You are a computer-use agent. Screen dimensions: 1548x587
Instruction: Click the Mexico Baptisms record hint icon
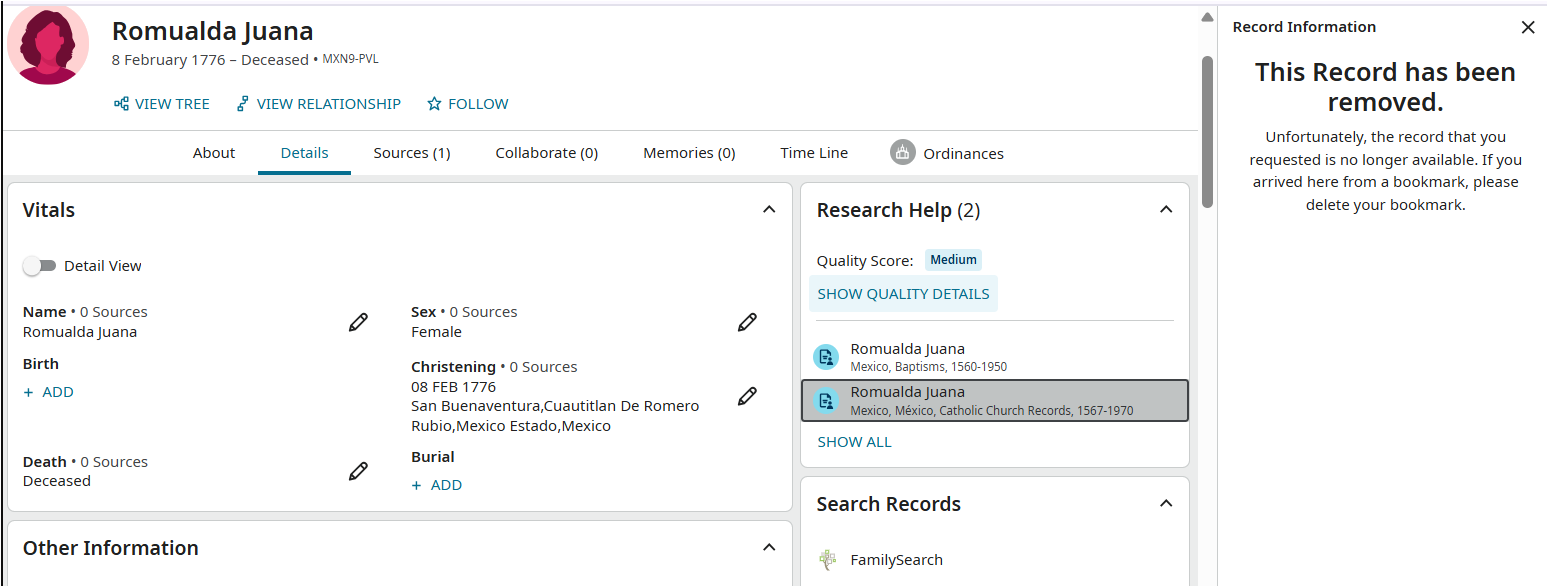pyautogui.click(x=825, y=357)
